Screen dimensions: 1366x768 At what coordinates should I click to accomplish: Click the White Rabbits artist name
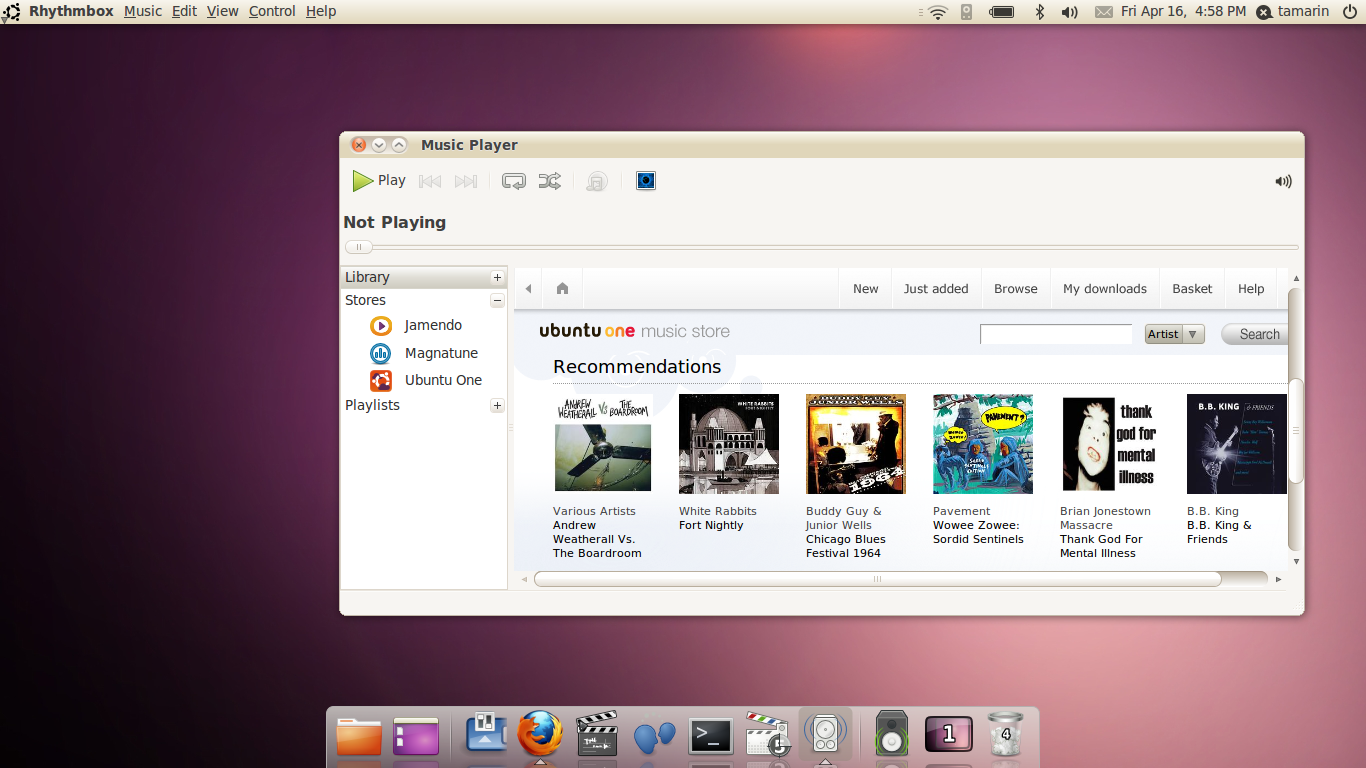(718, 511)
